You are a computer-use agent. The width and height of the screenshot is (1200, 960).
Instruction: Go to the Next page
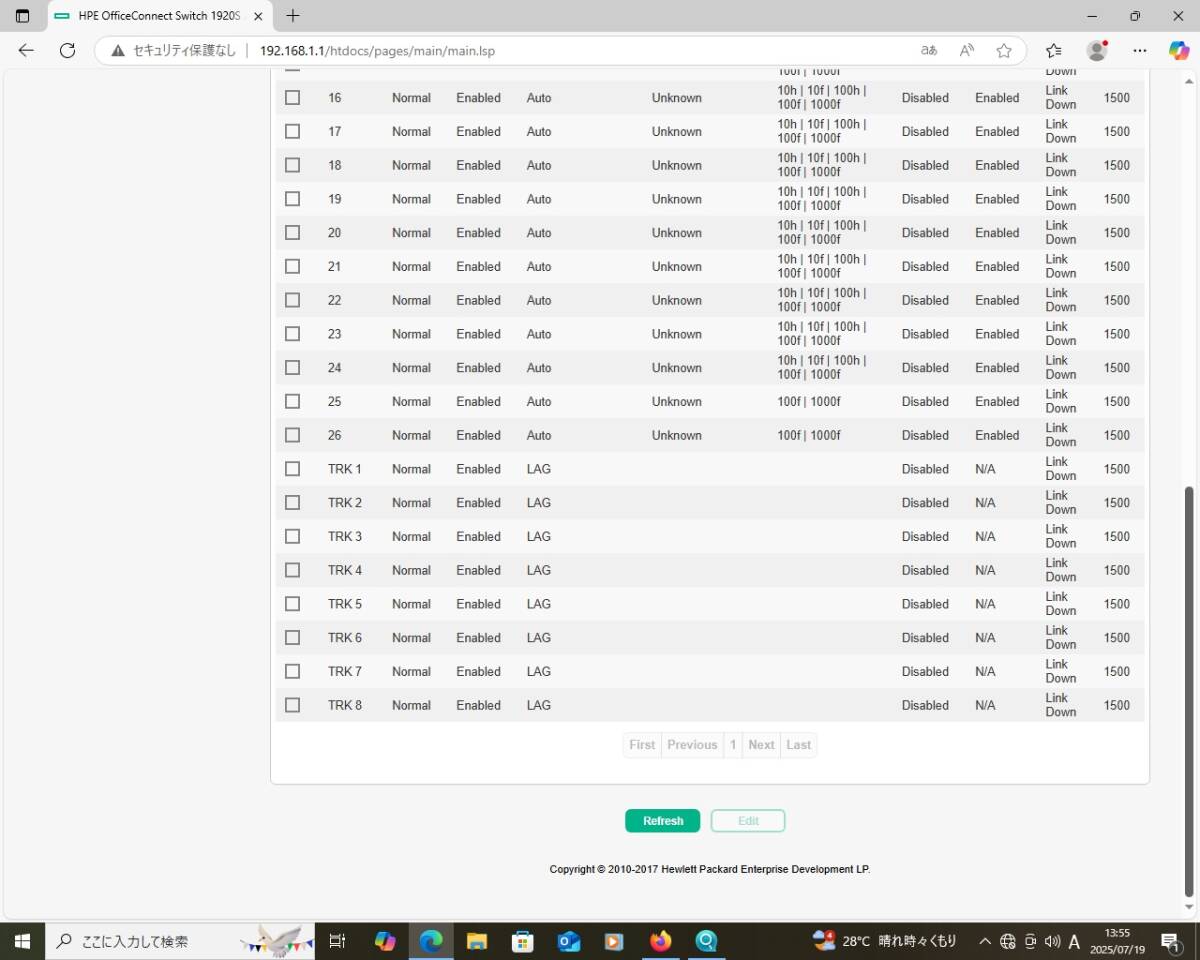click(x=761, y=745)
